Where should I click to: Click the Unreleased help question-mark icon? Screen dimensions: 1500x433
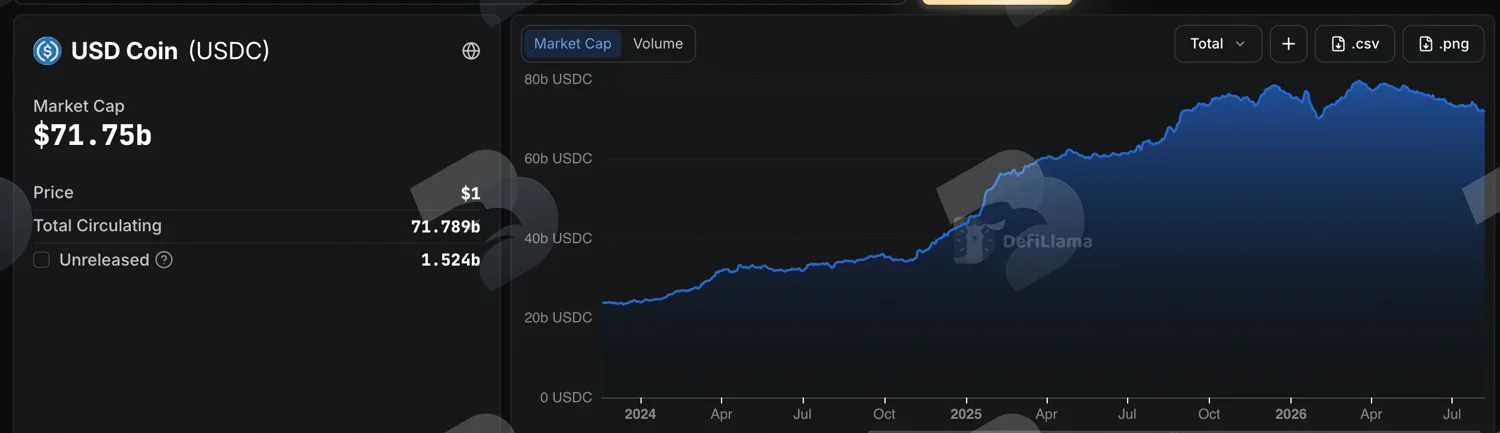click(164, 260)
